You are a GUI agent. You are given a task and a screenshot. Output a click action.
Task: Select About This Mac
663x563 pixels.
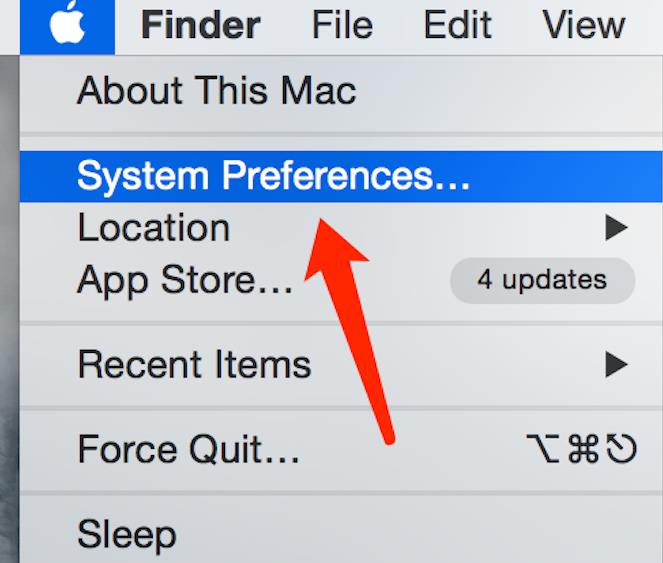pos(216,92)
